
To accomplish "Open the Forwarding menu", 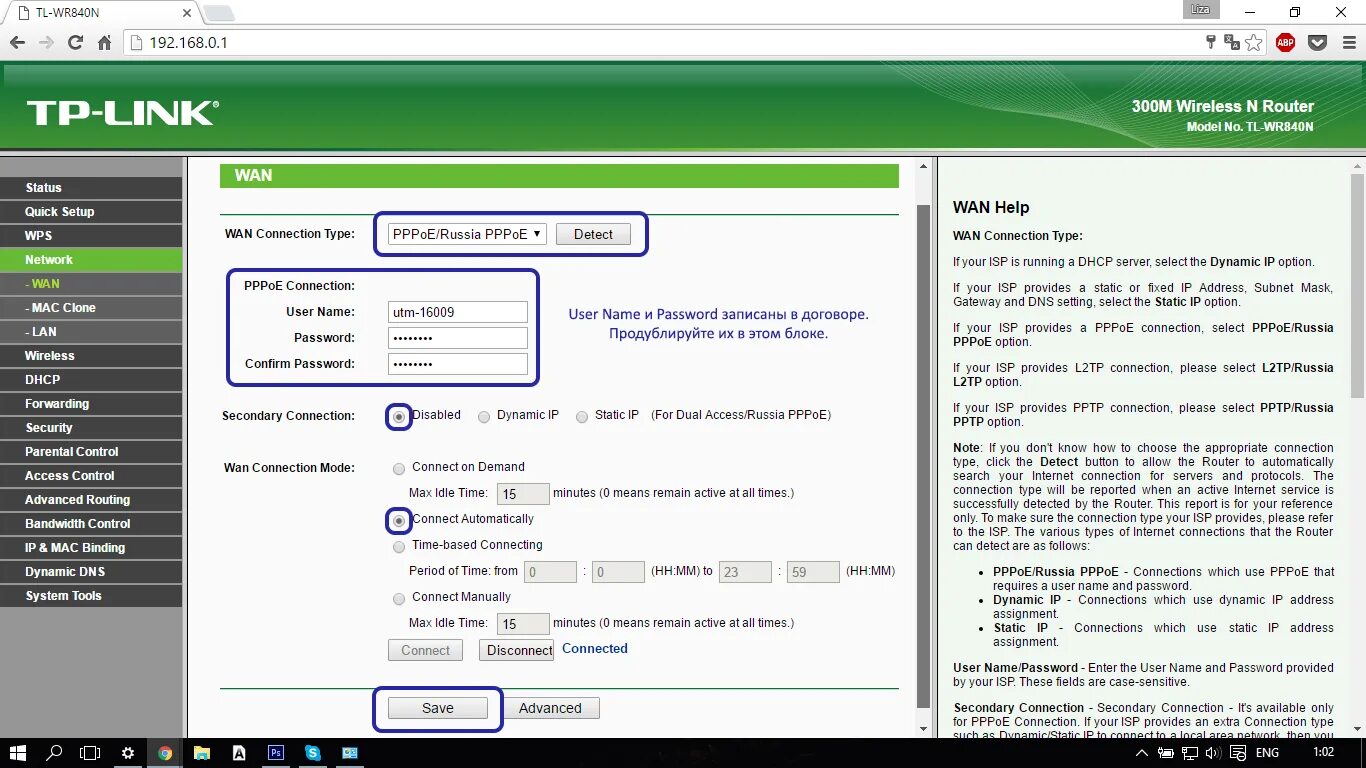I will 91,404.
